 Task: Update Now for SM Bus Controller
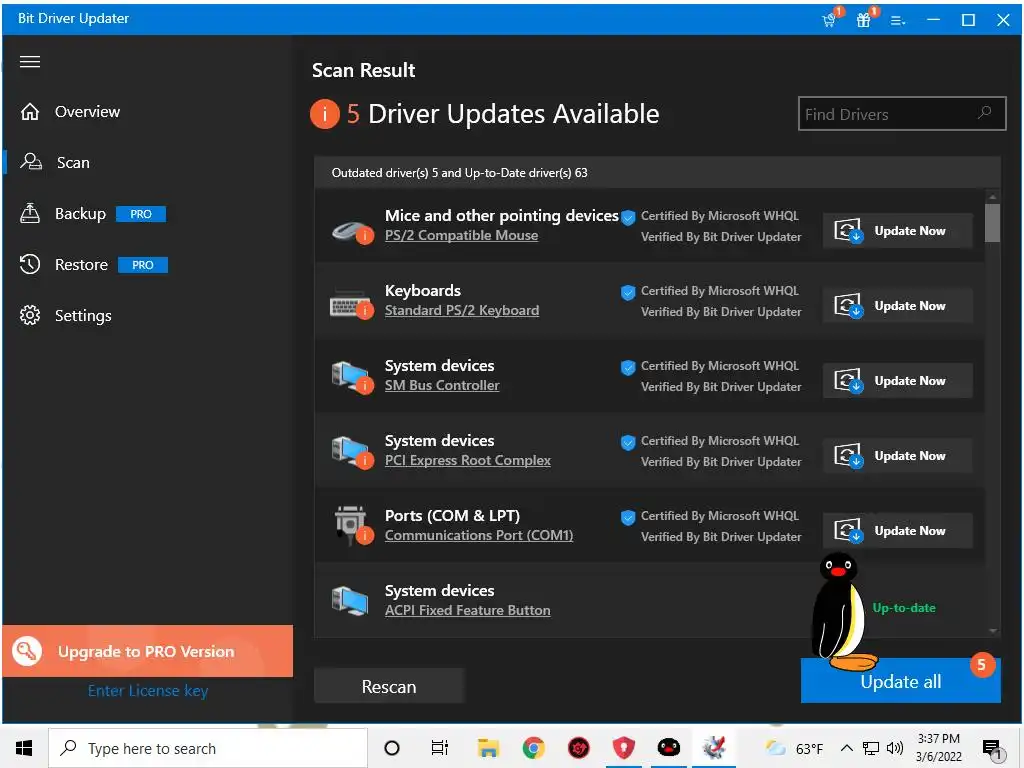coord(897,381)
